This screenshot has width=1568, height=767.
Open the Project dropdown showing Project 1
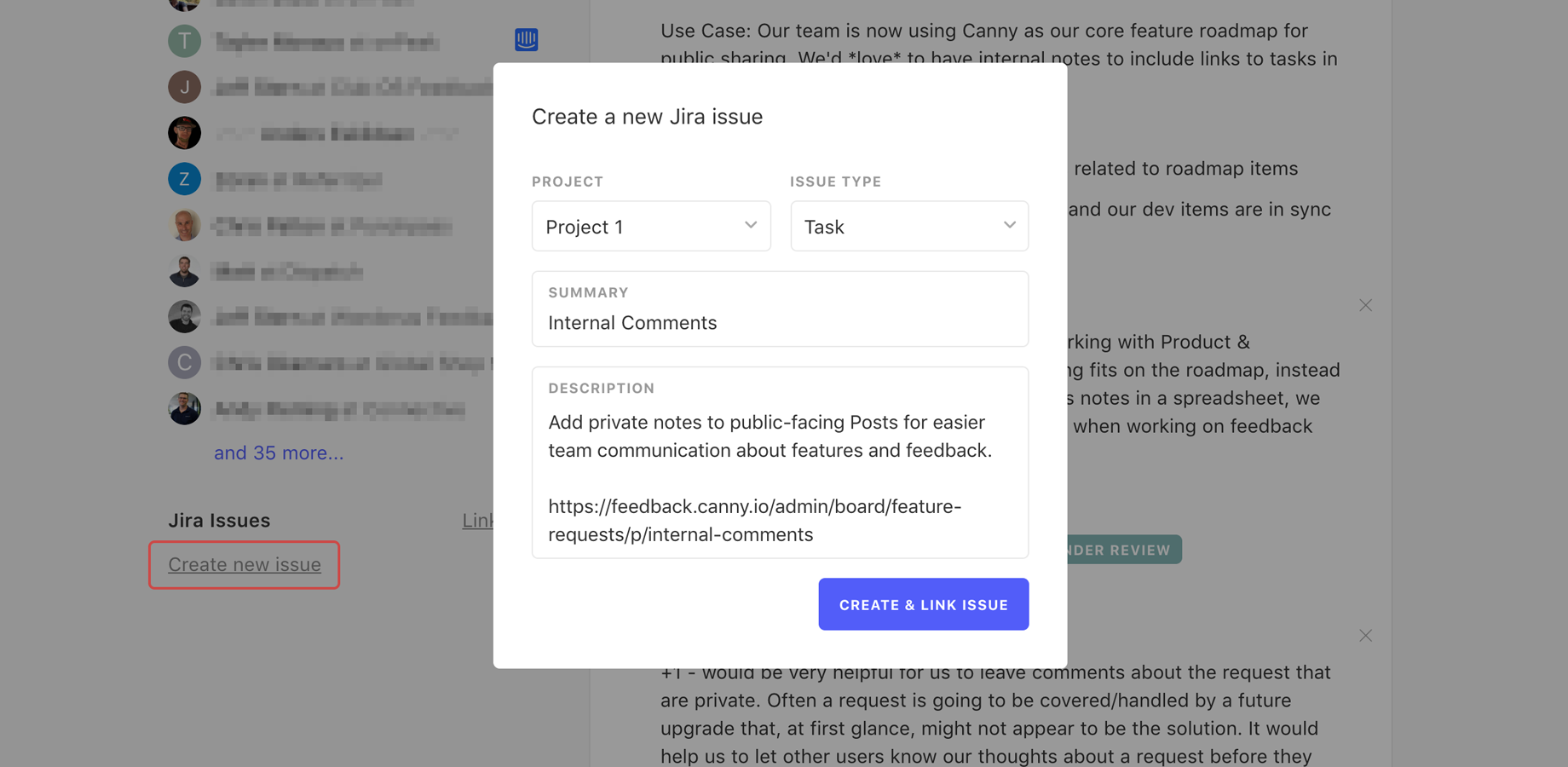[x=651, y=226]
